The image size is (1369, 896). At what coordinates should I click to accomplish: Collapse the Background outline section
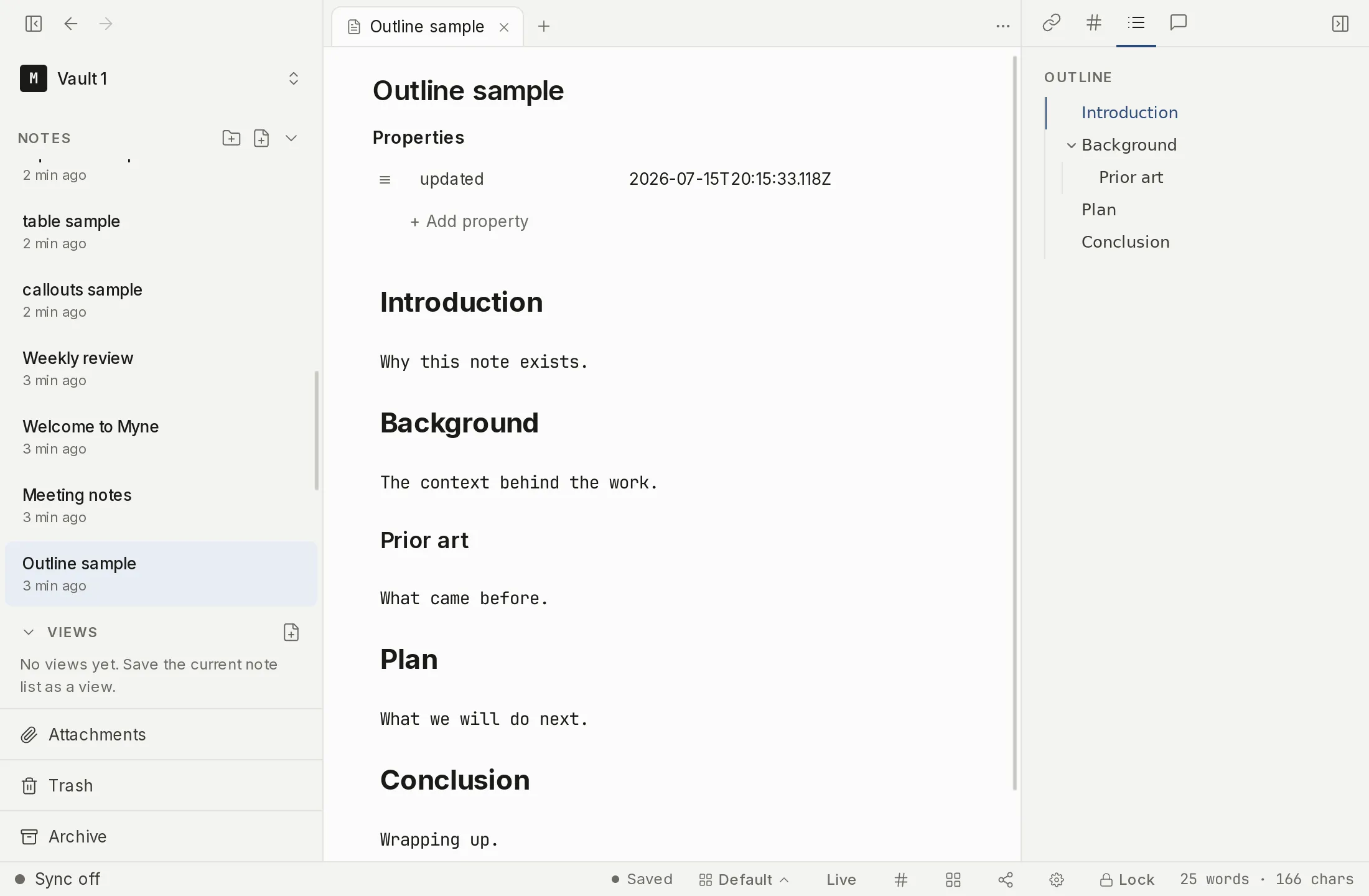tap(1071, 145)
